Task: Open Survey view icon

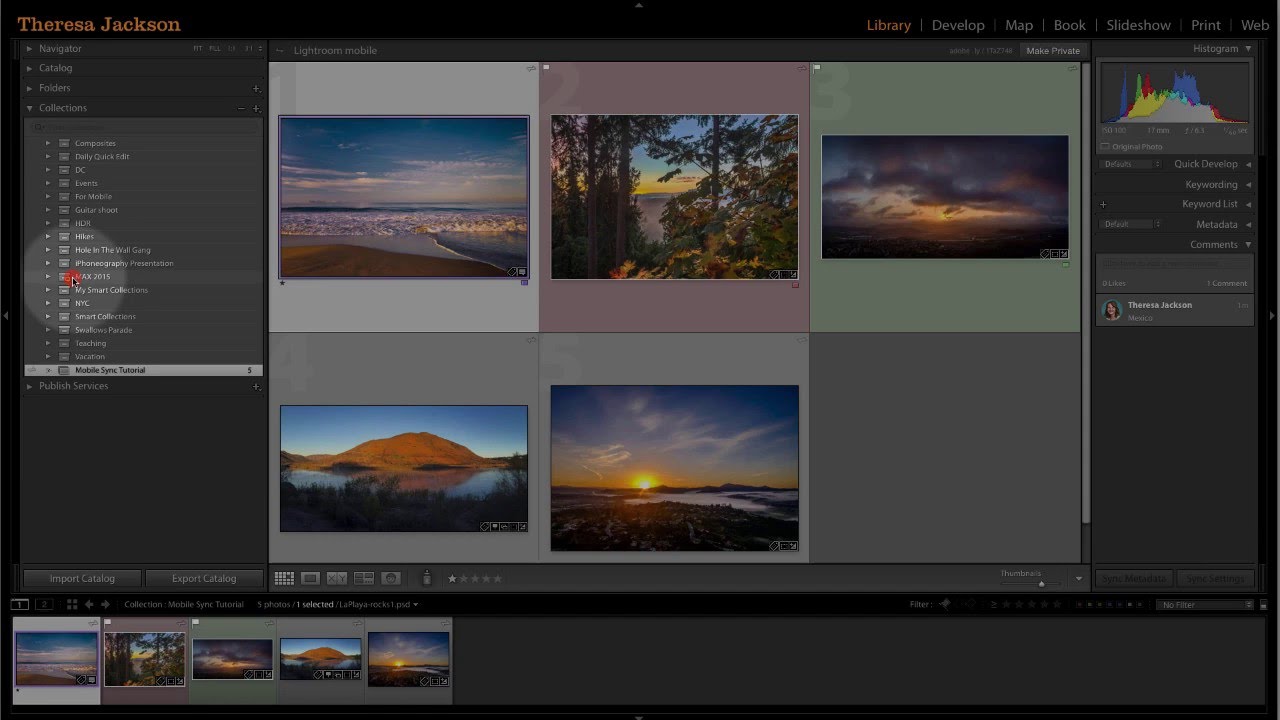Action: (x=364, y=578)
